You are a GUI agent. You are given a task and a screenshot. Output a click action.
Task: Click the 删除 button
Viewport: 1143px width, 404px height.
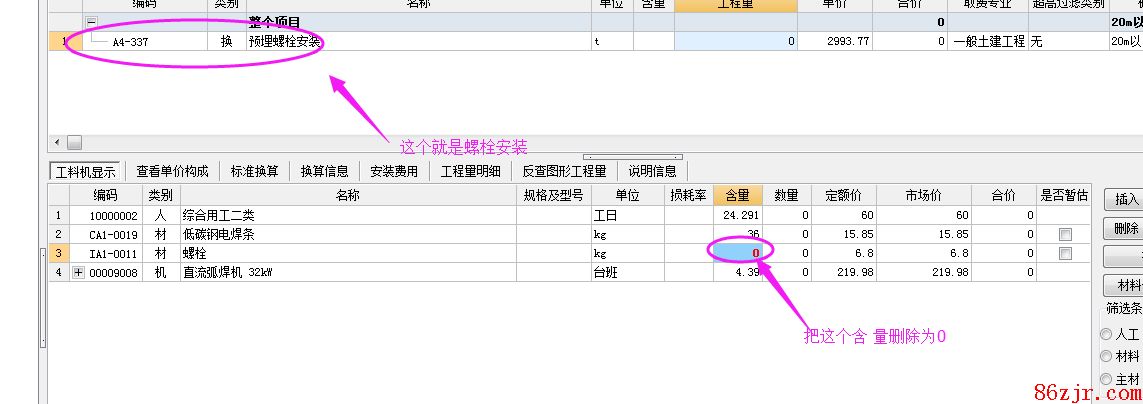1126,228
